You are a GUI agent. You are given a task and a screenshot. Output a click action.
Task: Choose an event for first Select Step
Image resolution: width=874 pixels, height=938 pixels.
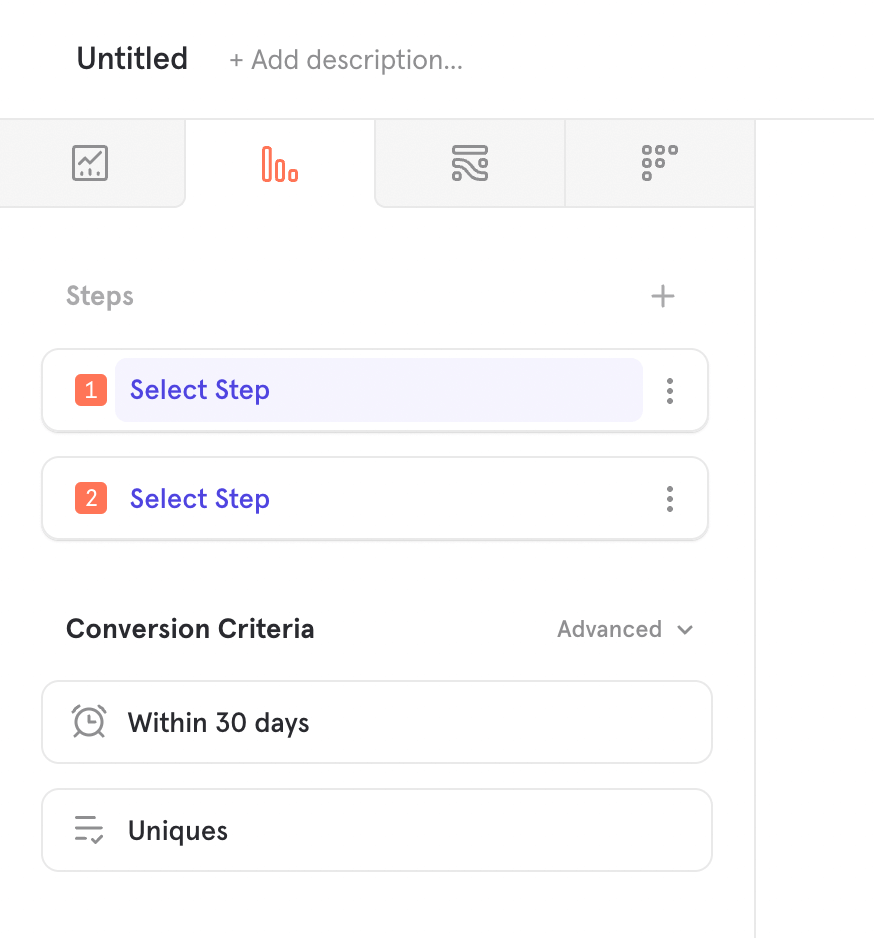click(378, 390)
